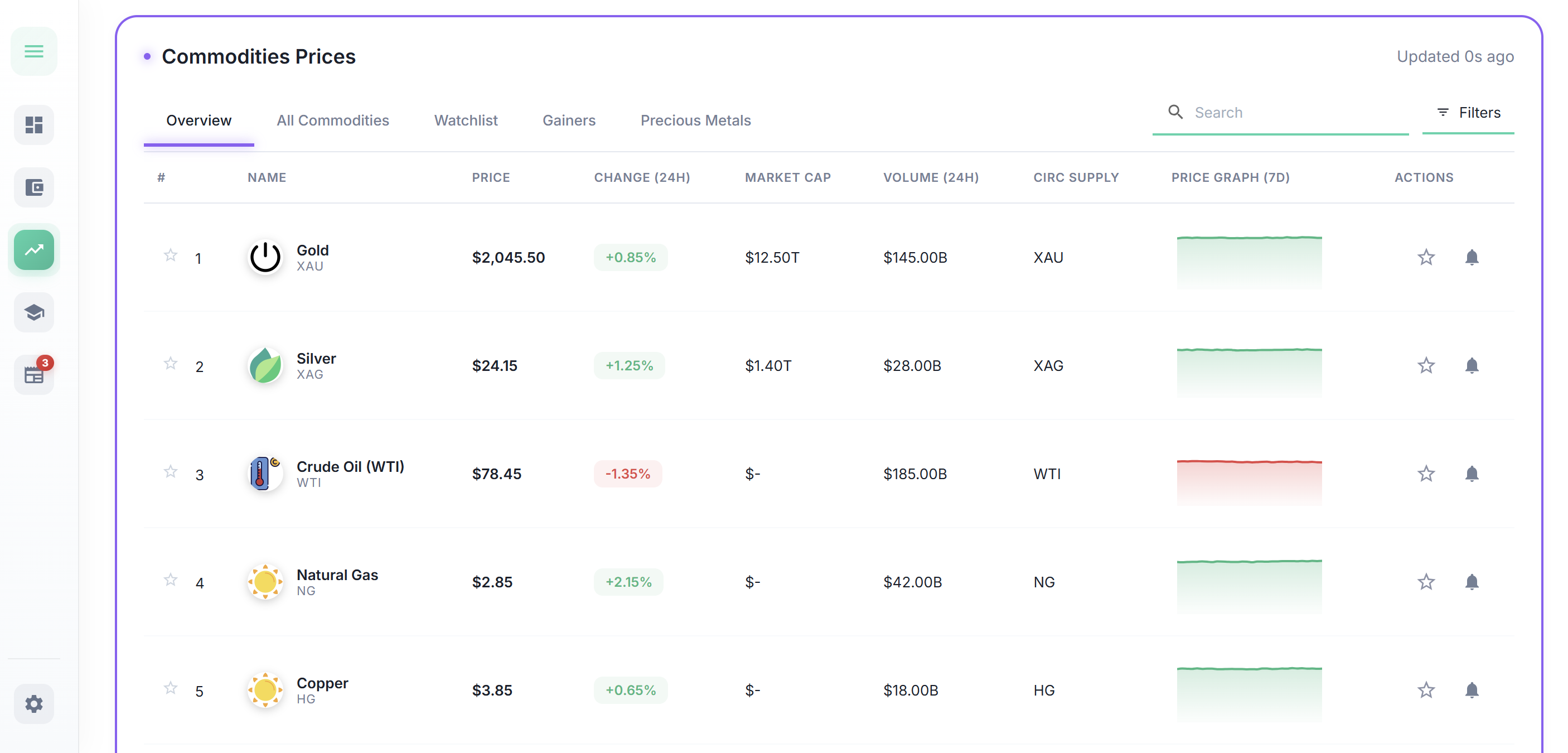
Task: Open settings gear in sidebar
Action: click(34, 704)
